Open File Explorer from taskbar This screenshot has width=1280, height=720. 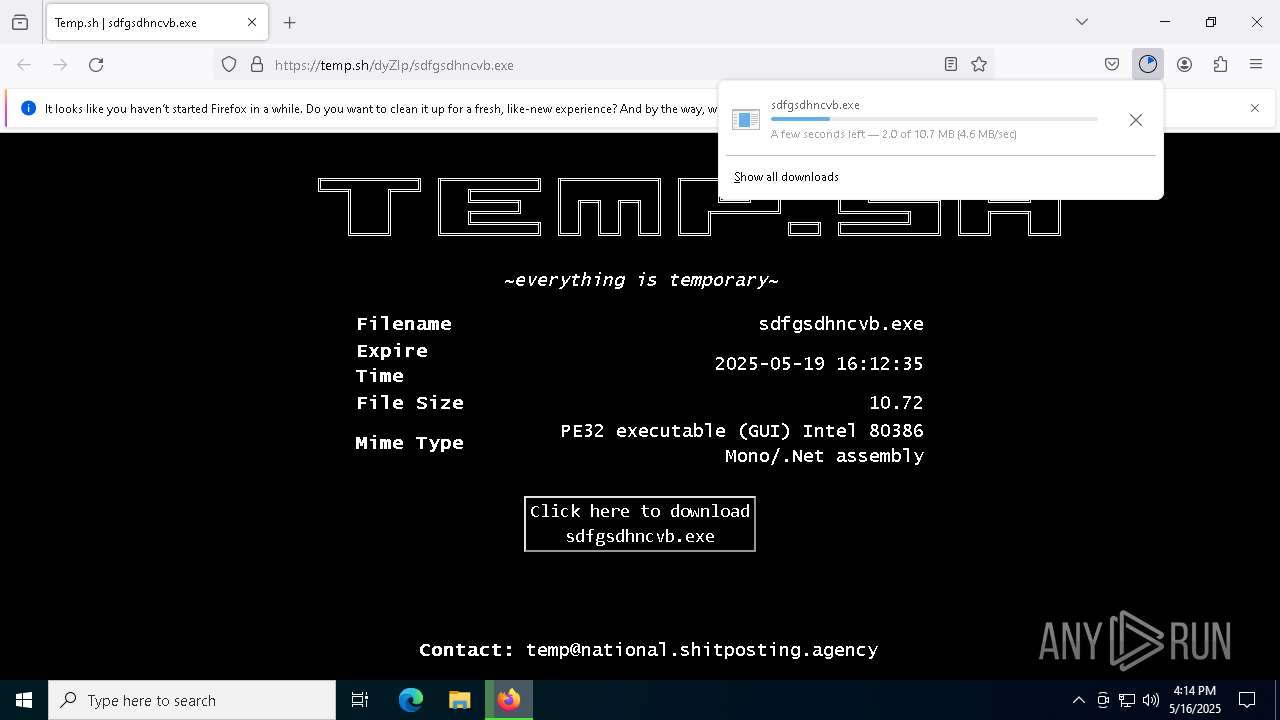[x=459, y=700]
